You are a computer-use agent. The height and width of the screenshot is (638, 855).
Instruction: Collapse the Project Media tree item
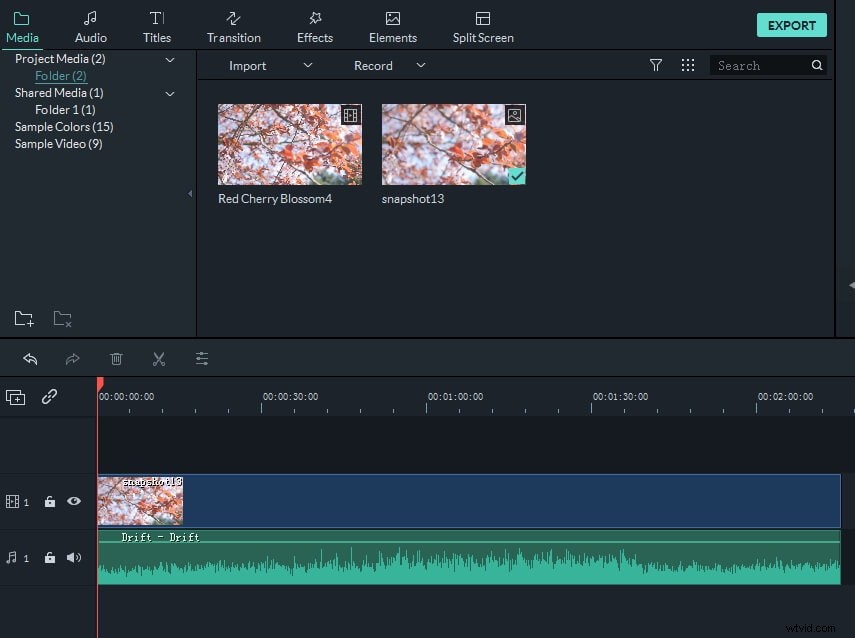point(170,59)
